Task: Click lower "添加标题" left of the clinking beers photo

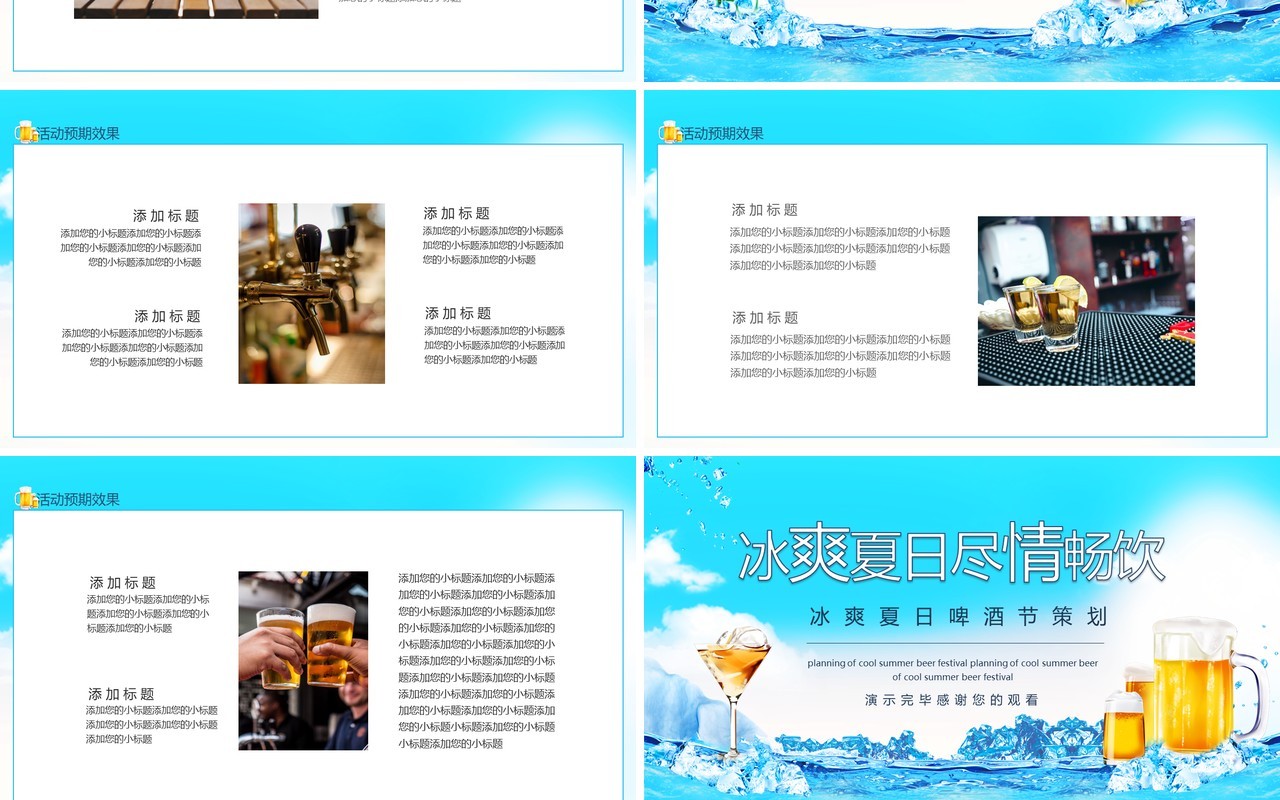Action: coord(121,694)
